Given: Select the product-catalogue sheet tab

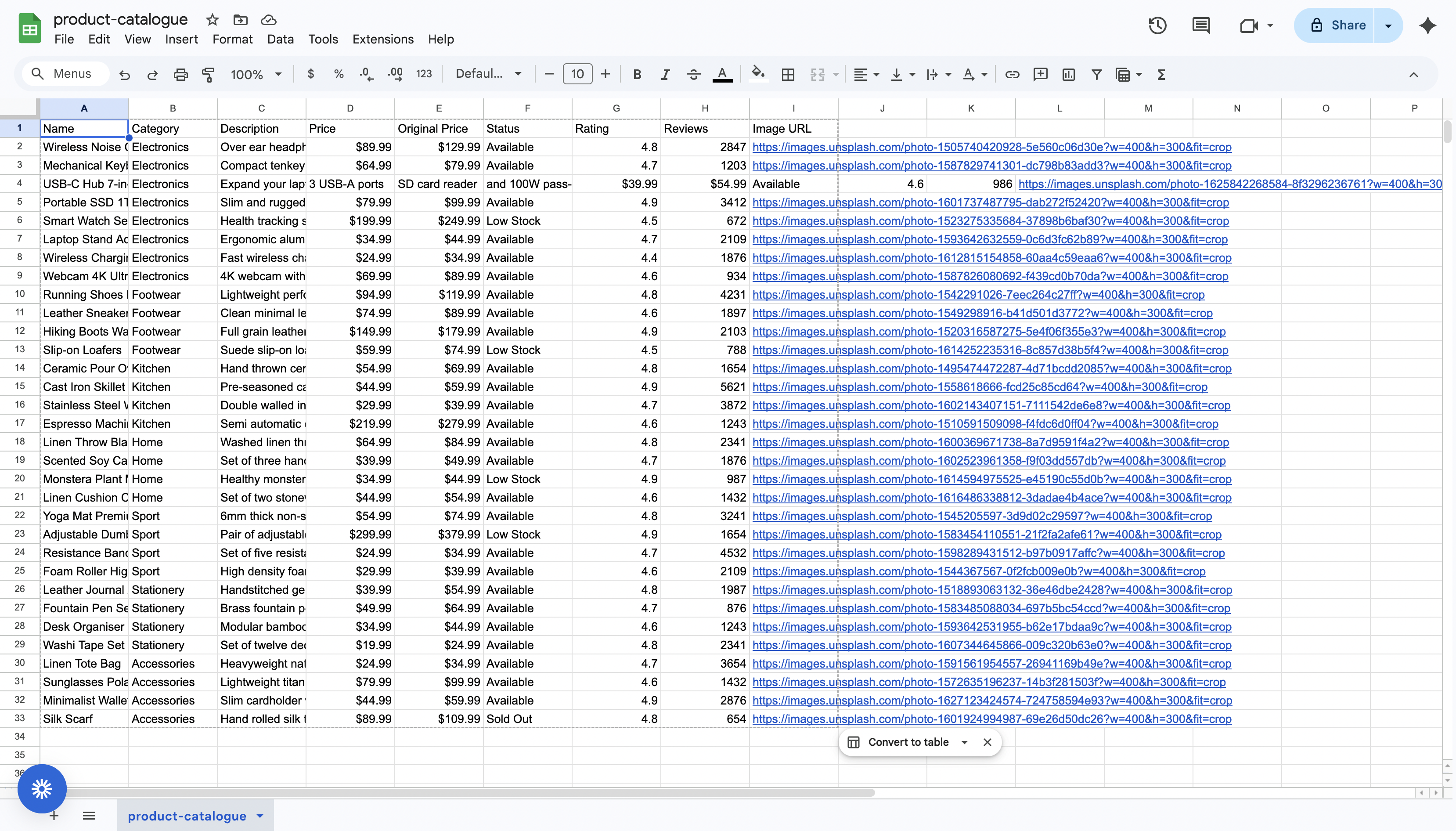Looking at the screenshot, I should coord(187,816).
